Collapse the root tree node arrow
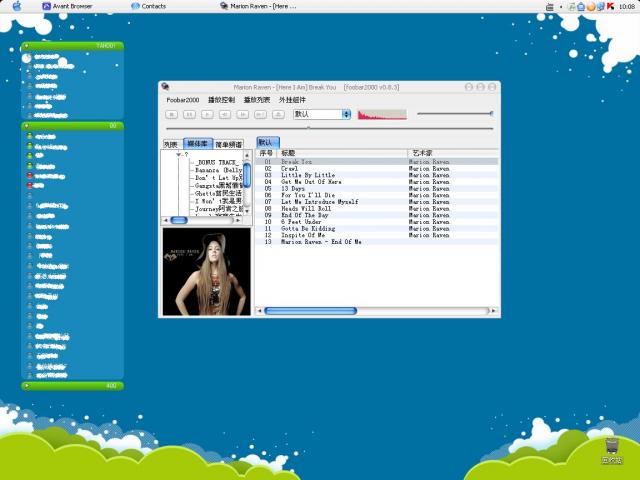Image resolution: width=640 pixels, height=480 pixels. tap(178, 155)
